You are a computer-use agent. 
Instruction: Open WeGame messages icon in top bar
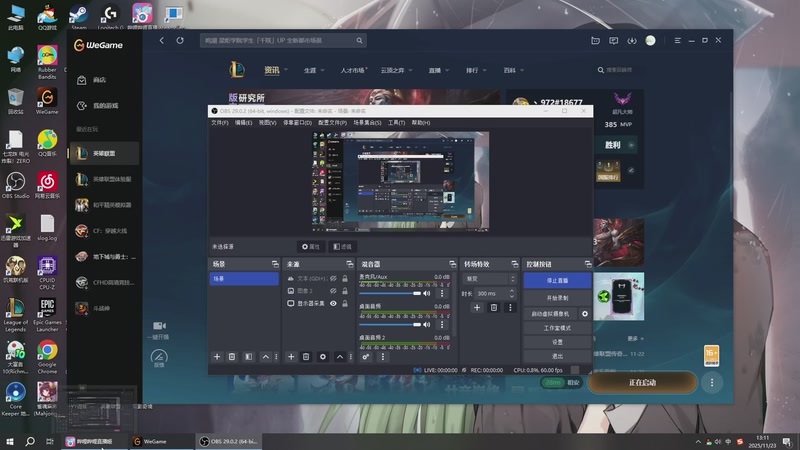tap(613, 40)
